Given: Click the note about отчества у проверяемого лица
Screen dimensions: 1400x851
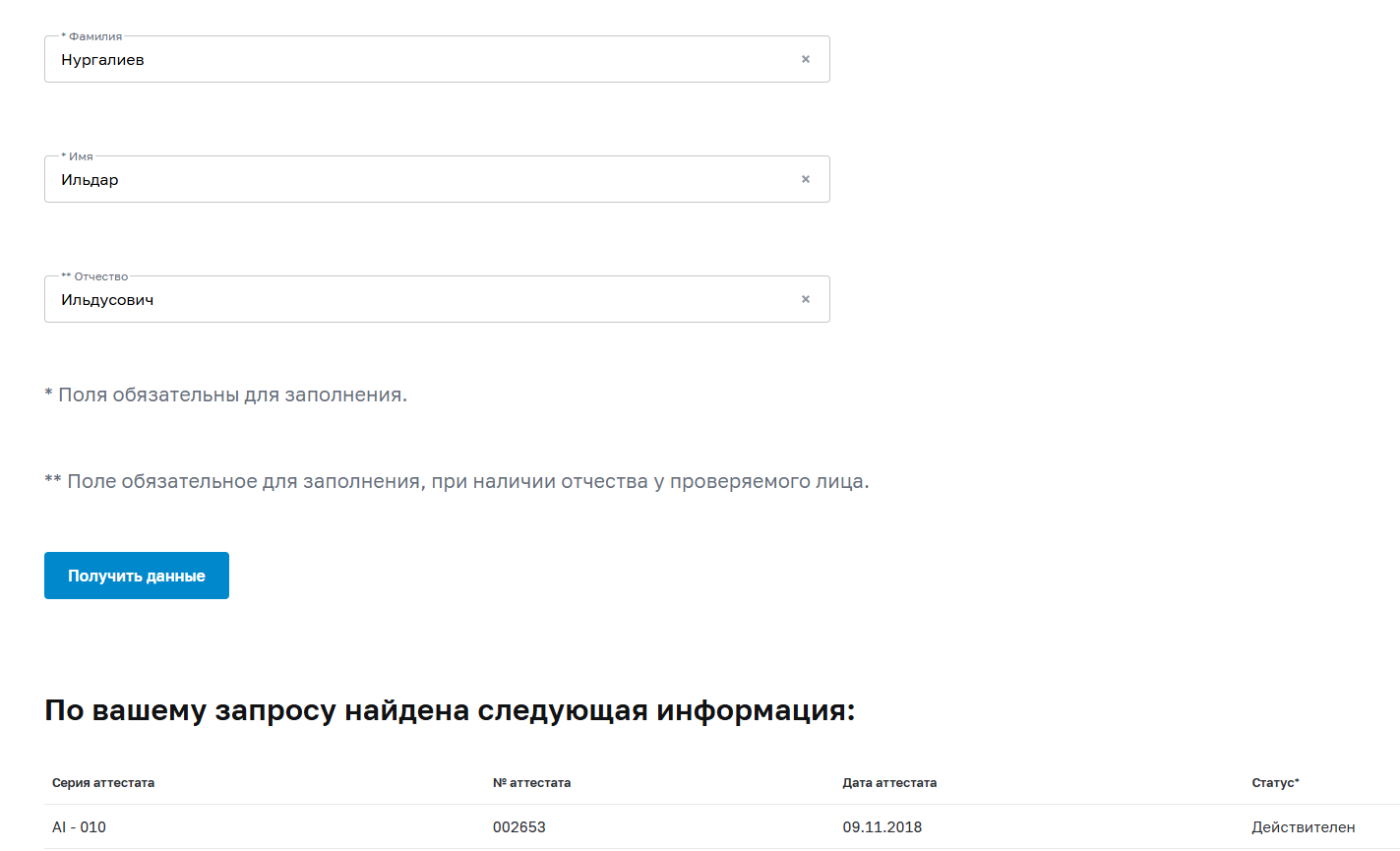Looking at the screenshot, I should tap(457, 482).
